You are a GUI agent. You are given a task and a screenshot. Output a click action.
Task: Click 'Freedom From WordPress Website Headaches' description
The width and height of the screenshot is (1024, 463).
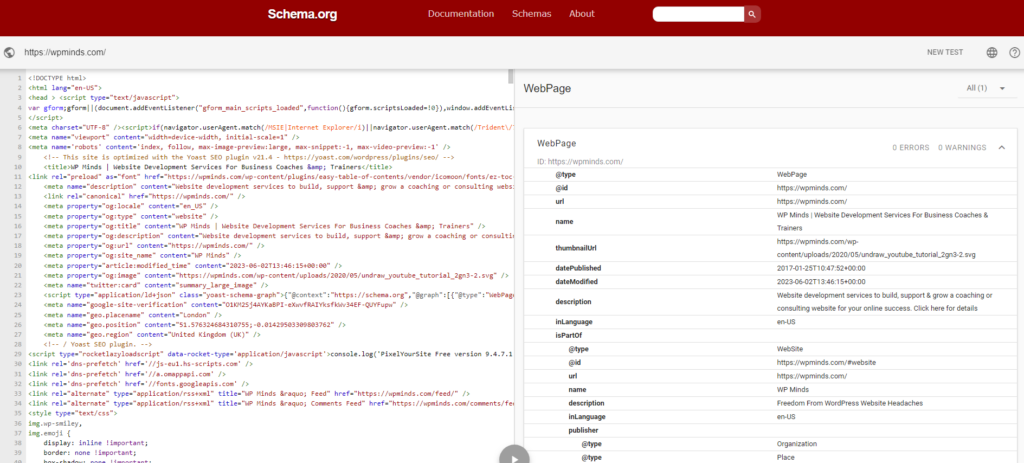[850, 404]
